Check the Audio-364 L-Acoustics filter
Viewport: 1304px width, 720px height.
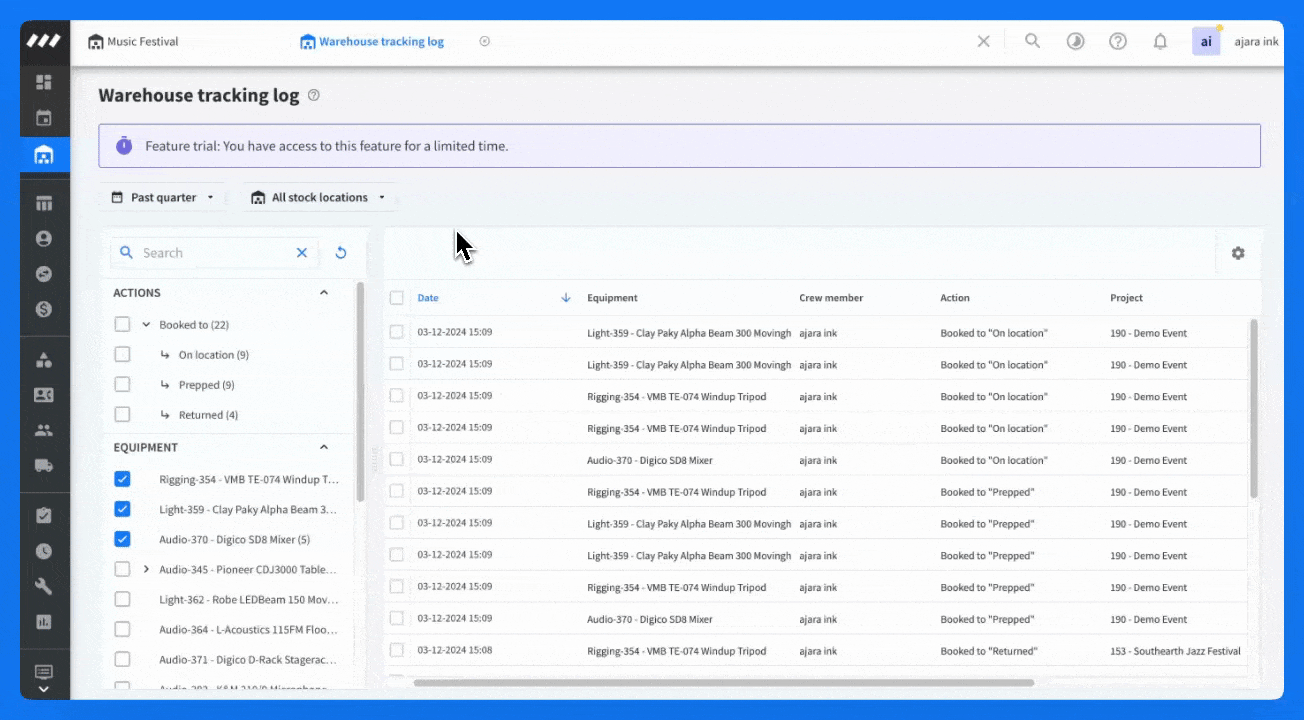pos(122,629)
